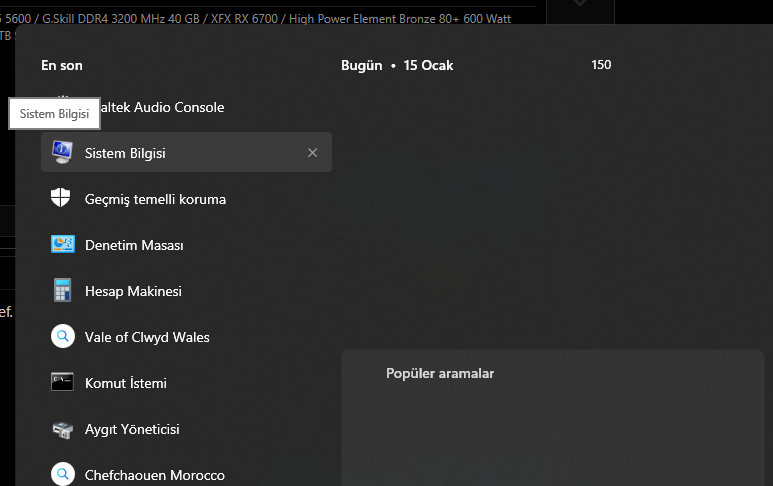Click Vale of Clwyd Wales text
This screenshot has width=773, height=486.
pos(147,337)
